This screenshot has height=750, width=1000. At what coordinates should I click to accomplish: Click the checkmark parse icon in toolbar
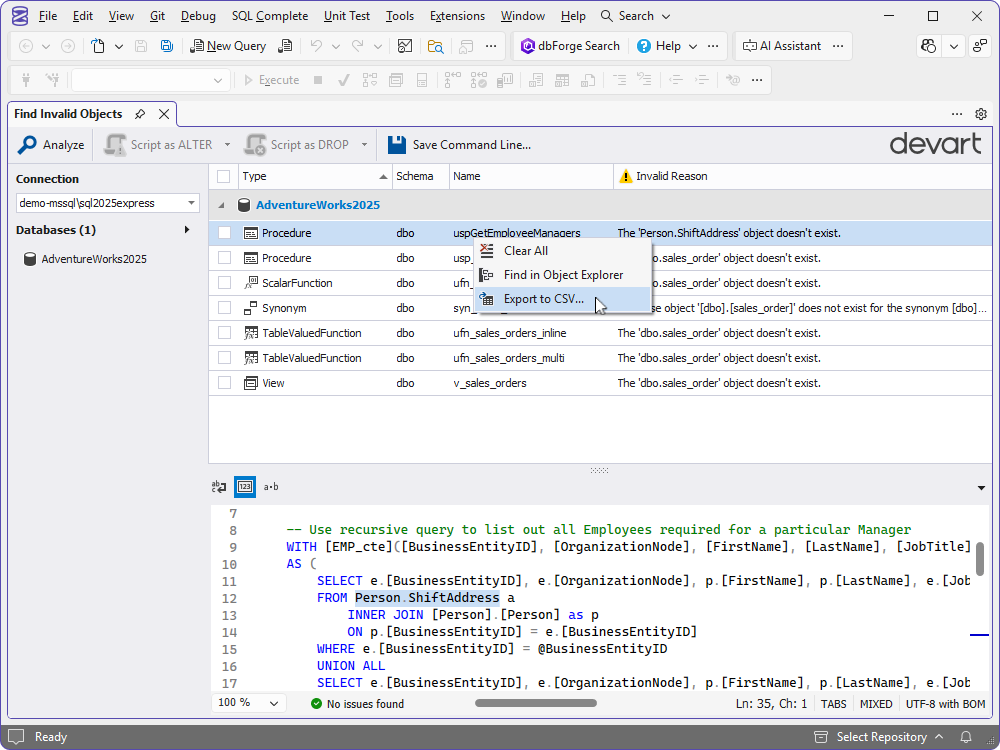[344, 80]
